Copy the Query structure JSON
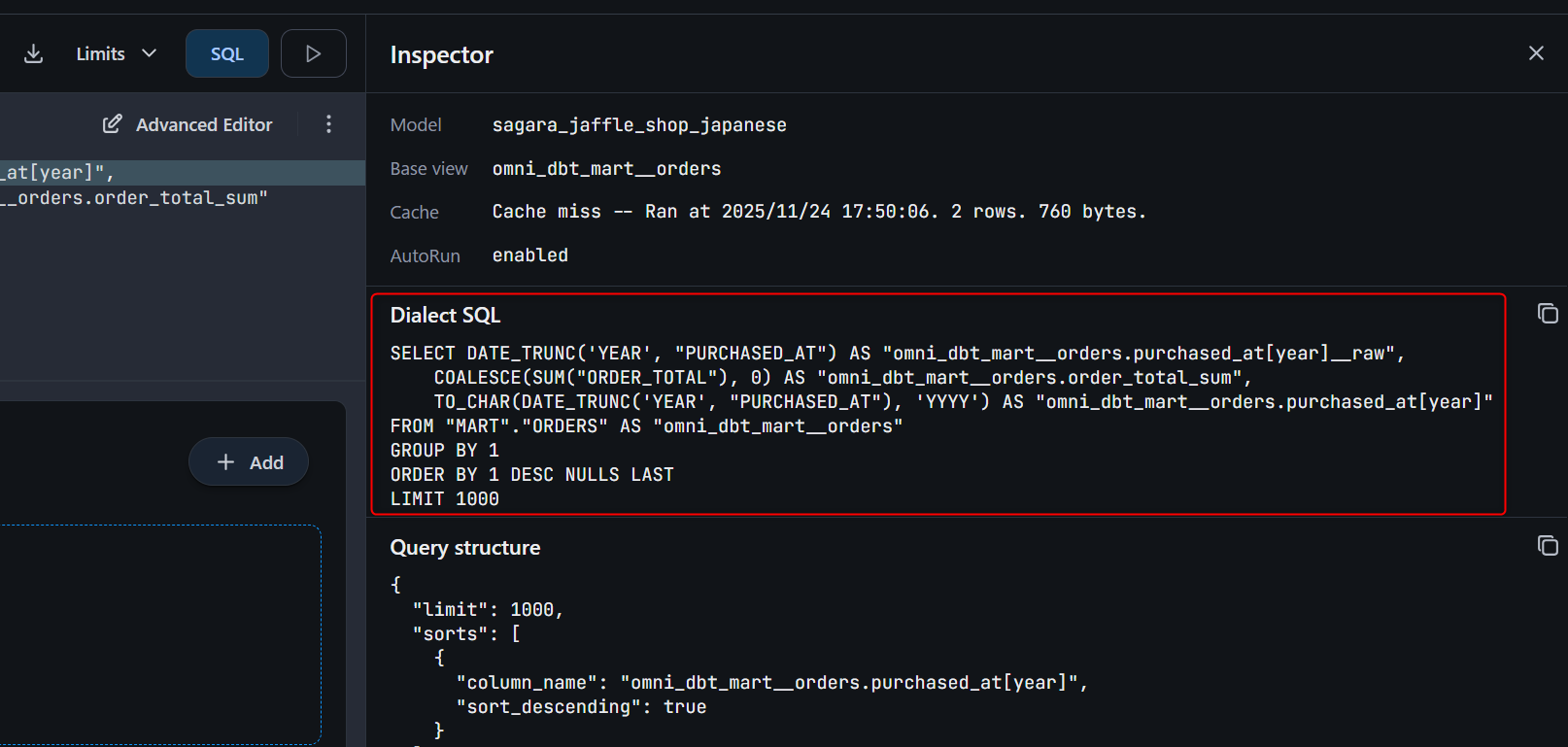 (x=1548, y=546)
